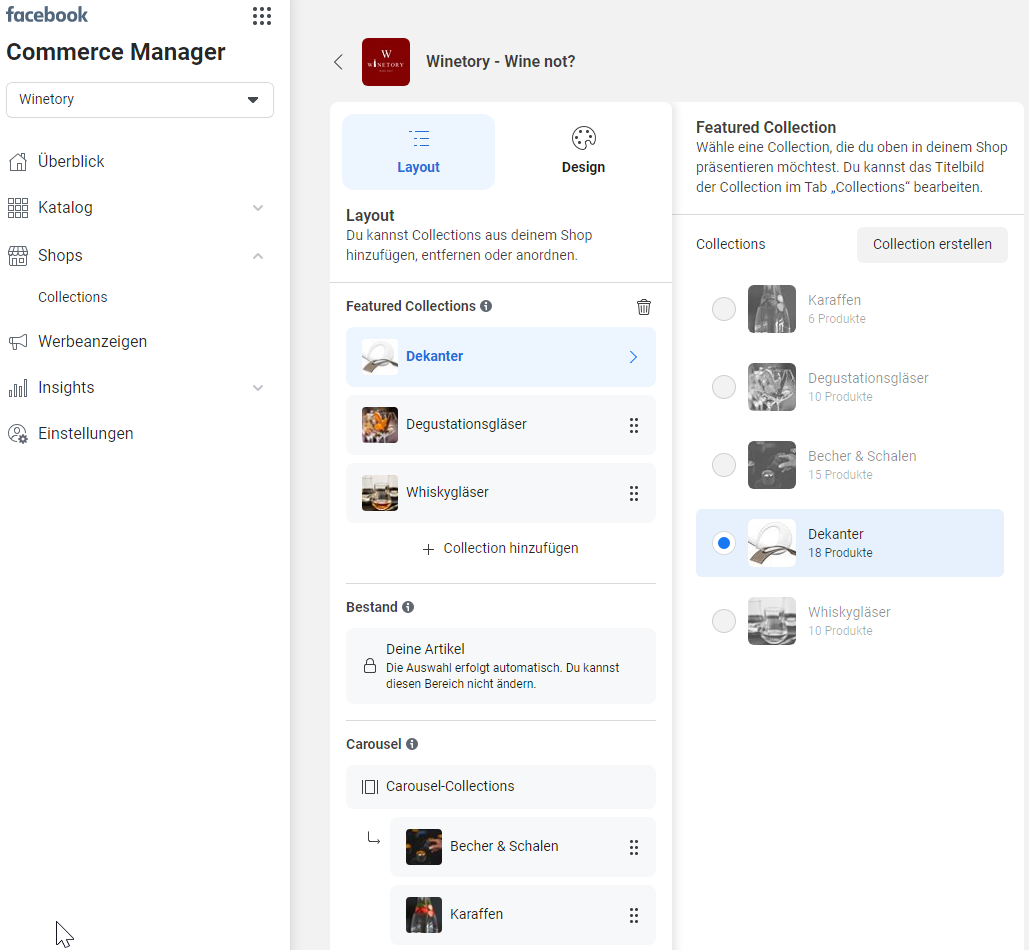
Task: Click the Layout tab list icon
Action: (x=419, y=138)
